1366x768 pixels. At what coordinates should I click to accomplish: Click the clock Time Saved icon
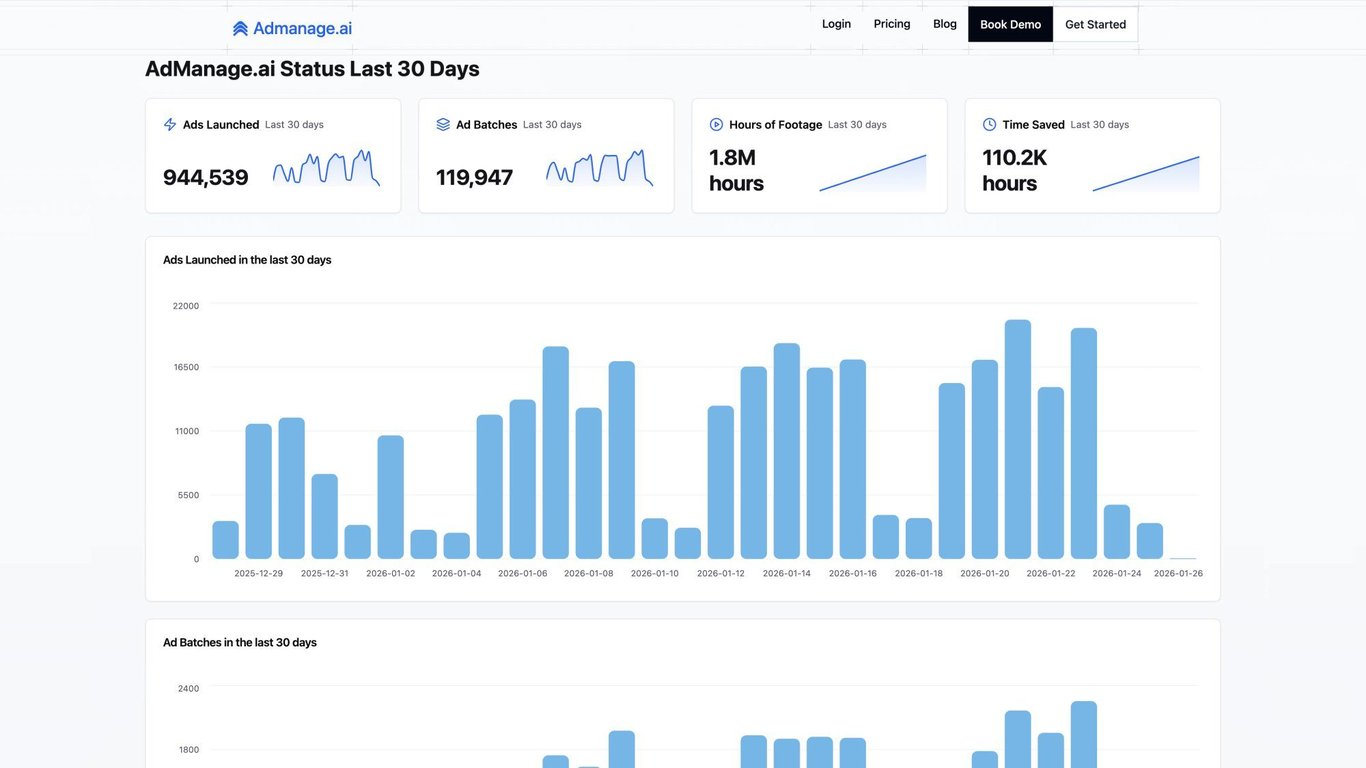click(x=989, y=125)
